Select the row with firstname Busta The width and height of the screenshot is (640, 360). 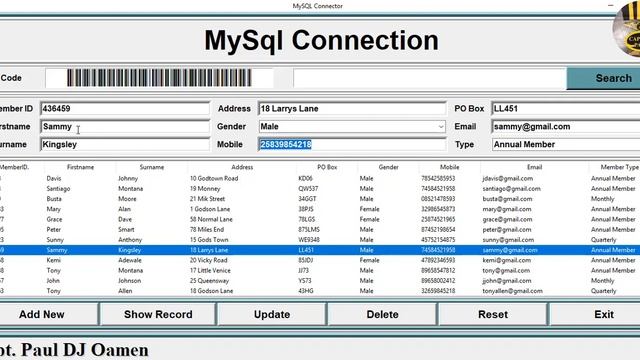point(320,199)
